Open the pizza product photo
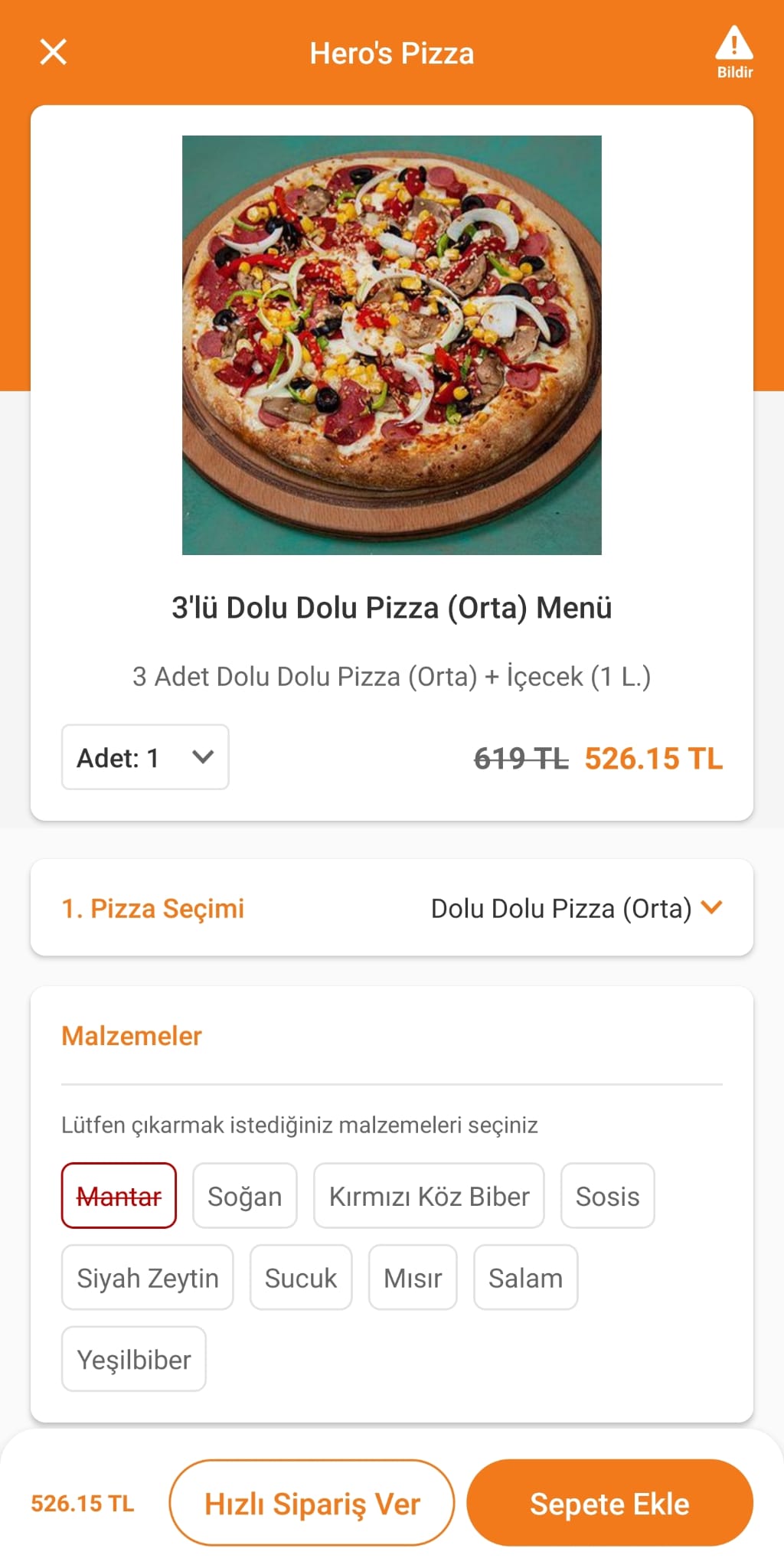 pyautogui.click(x=392, y=345)
